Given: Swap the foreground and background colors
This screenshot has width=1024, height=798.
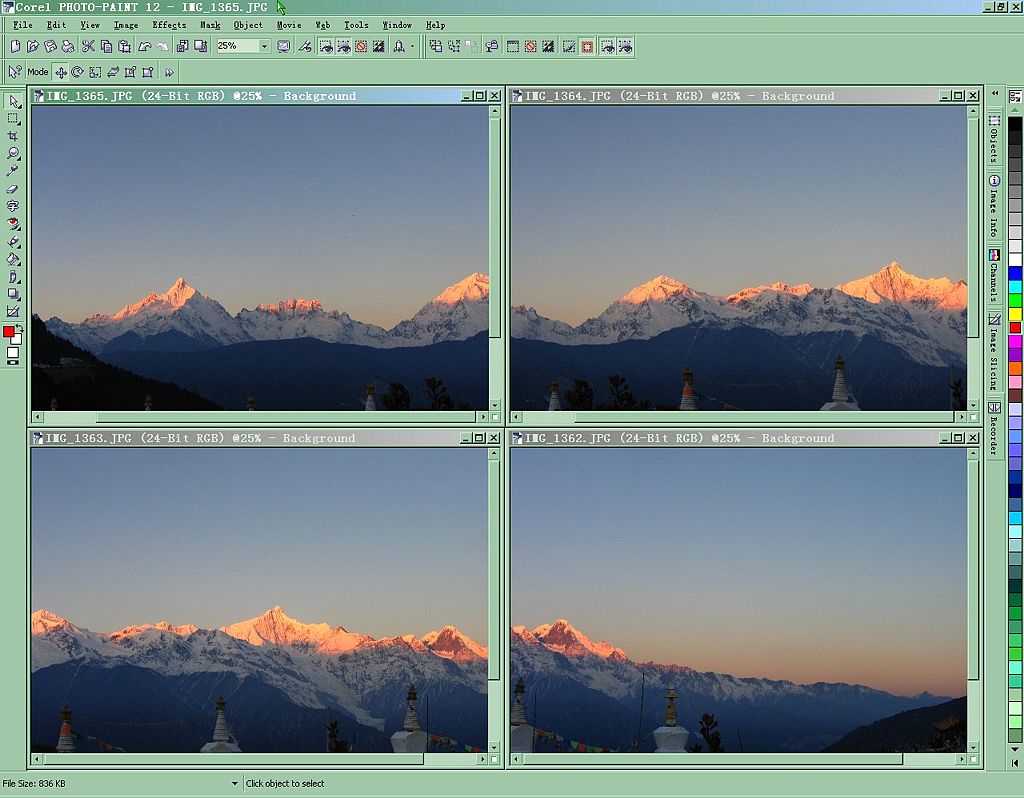Looking at the screenshot, I should pos(19,327).
